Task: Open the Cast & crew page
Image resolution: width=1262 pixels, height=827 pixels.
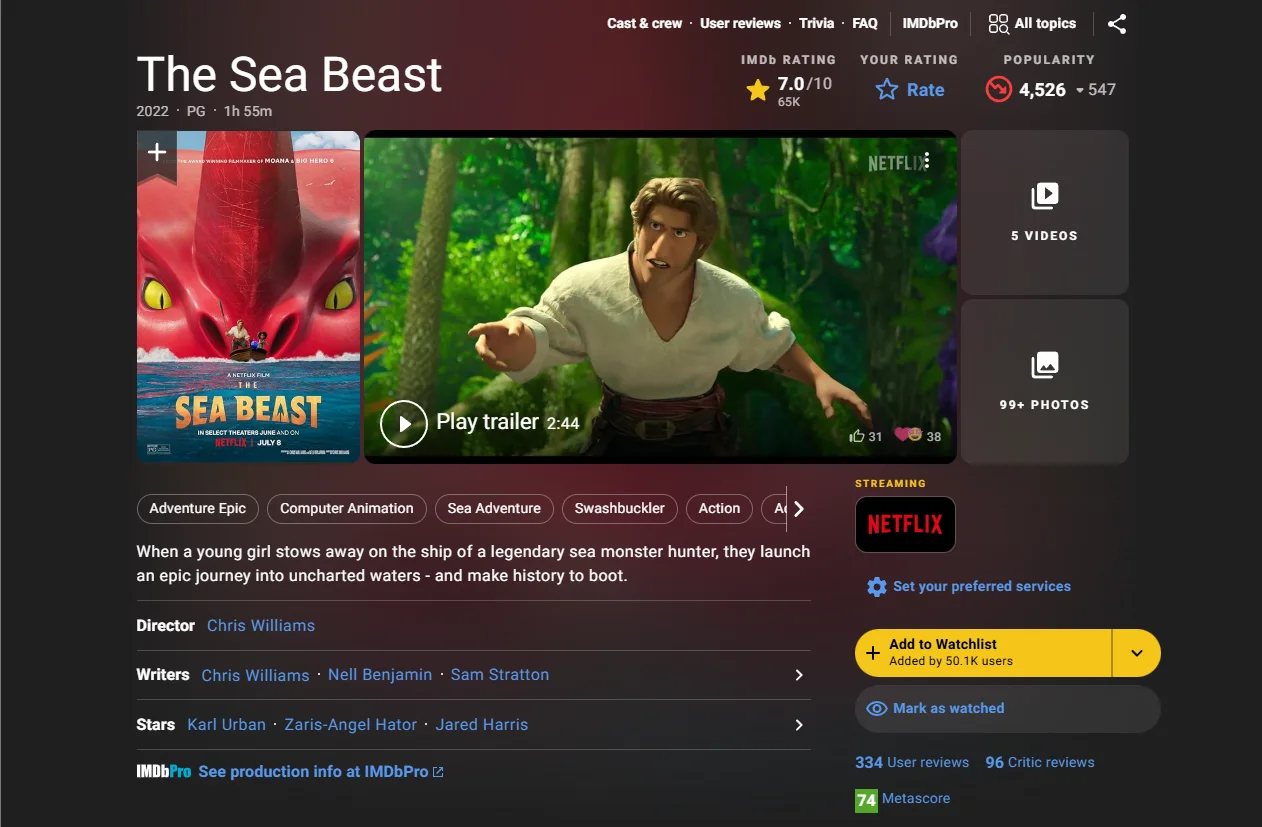Action: (x=644, y=23)
